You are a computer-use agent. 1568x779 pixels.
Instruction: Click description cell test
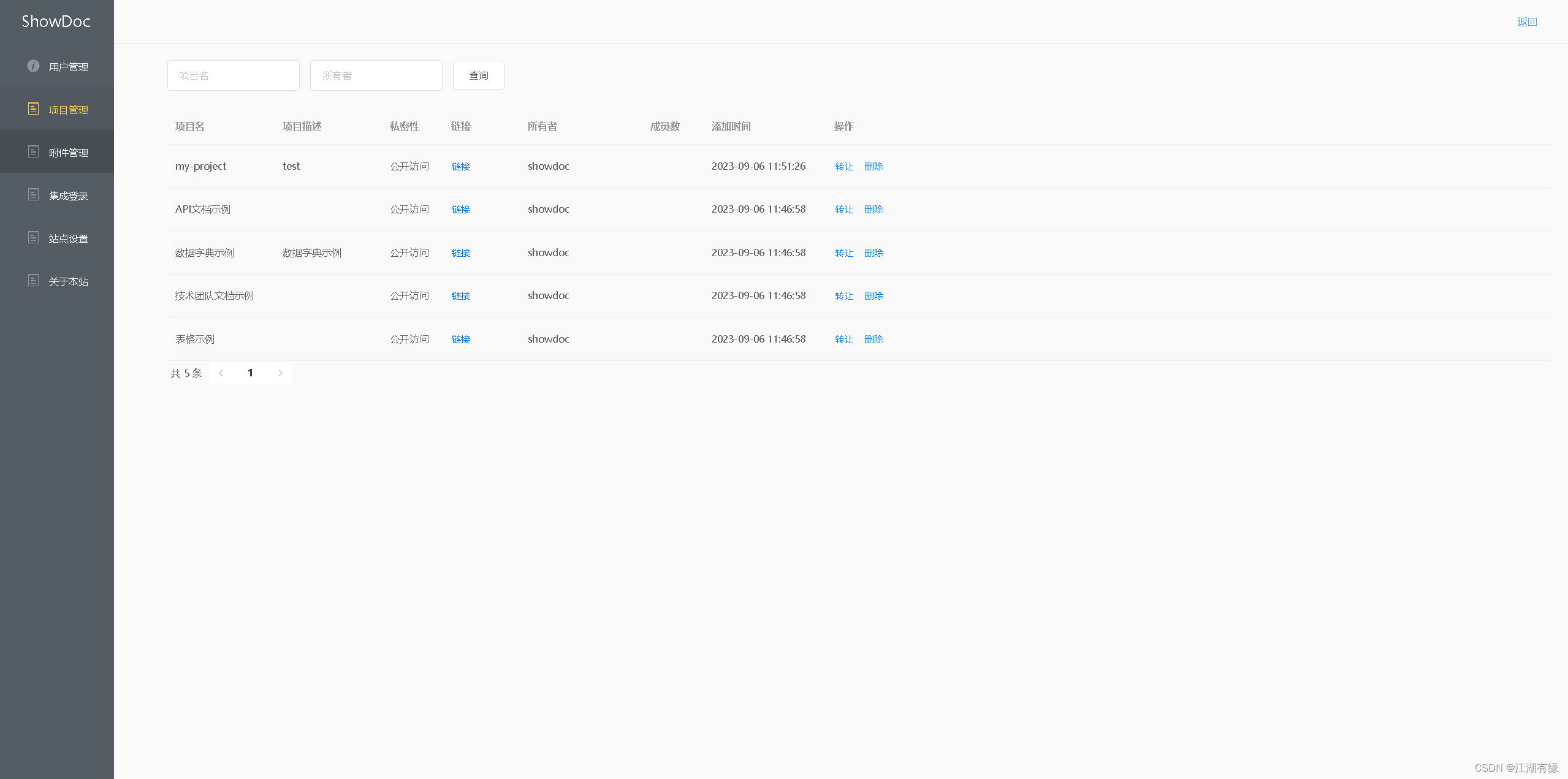click(291, 166)
